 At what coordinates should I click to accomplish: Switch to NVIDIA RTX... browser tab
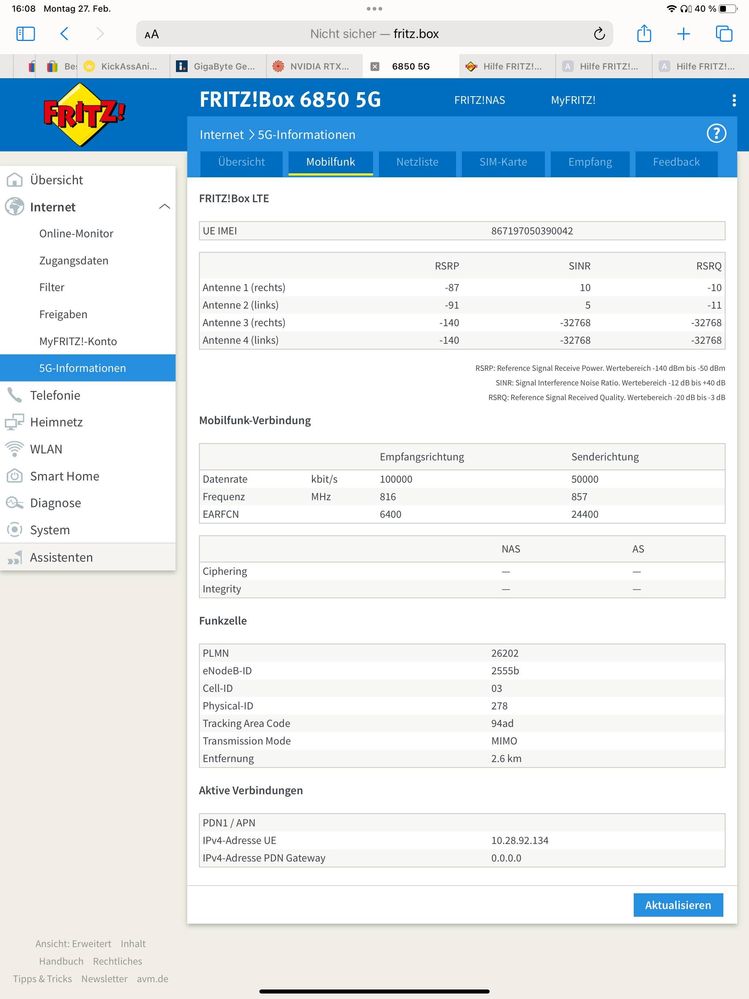[313, 66]
